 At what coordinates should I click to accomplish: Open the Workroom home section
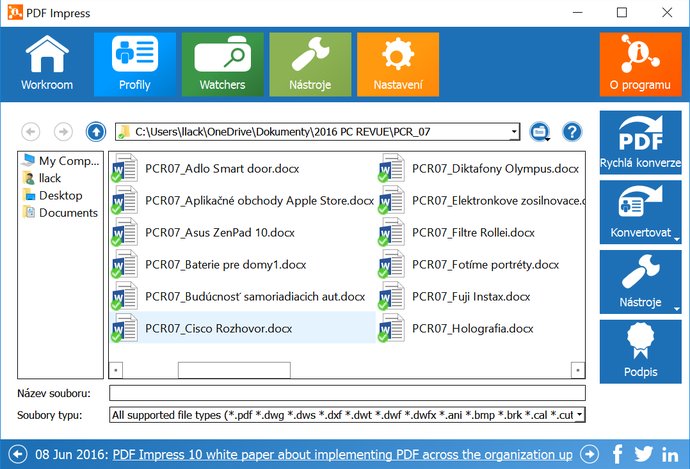pos(47,64)
